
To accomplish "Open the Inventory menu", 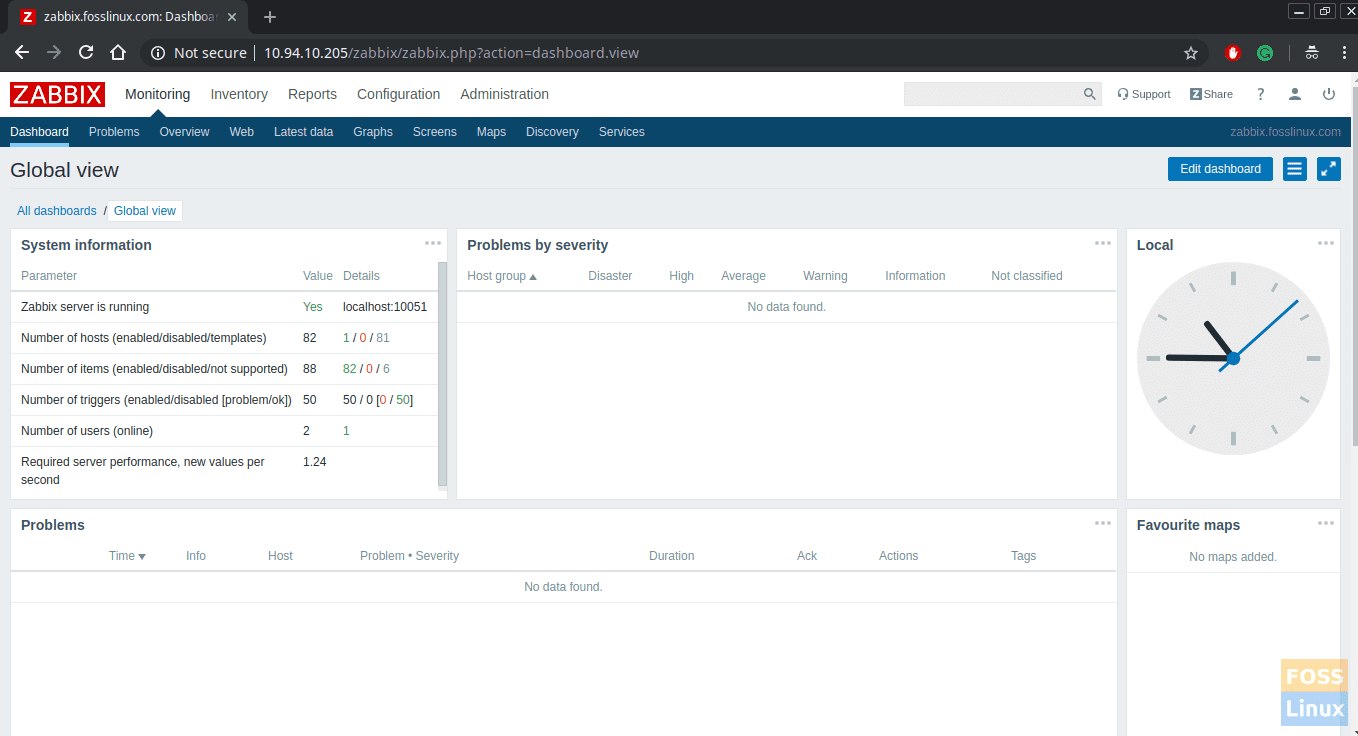I will click(239, 94).
